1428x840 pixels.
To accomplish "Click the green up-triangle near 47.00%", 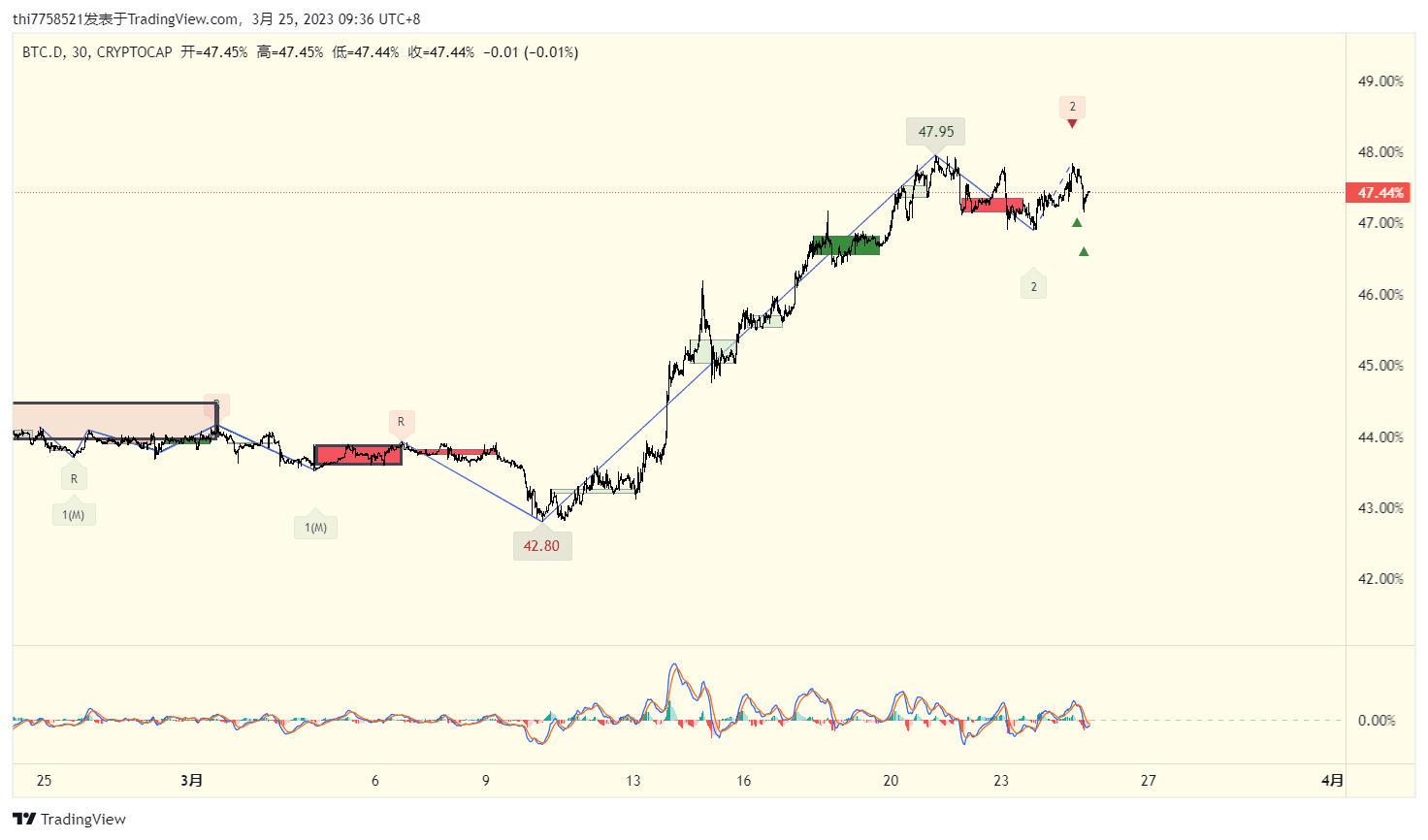I will click(1077, 223).
